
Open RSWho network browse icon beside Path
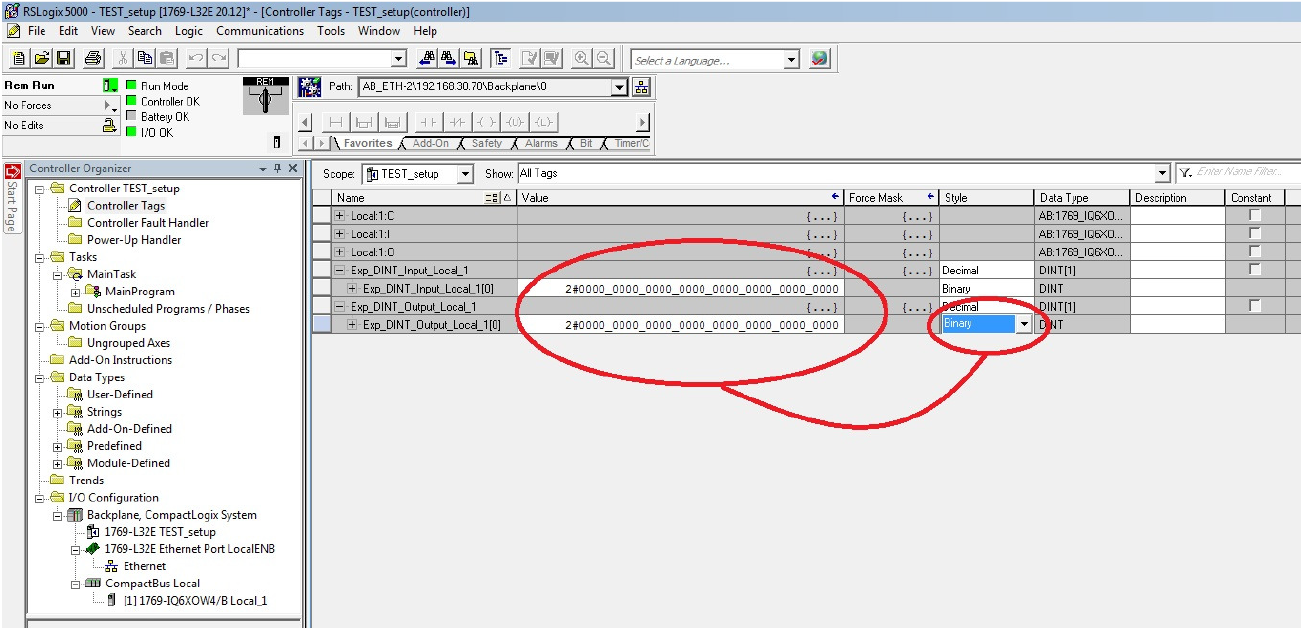(x=642, y=87)
